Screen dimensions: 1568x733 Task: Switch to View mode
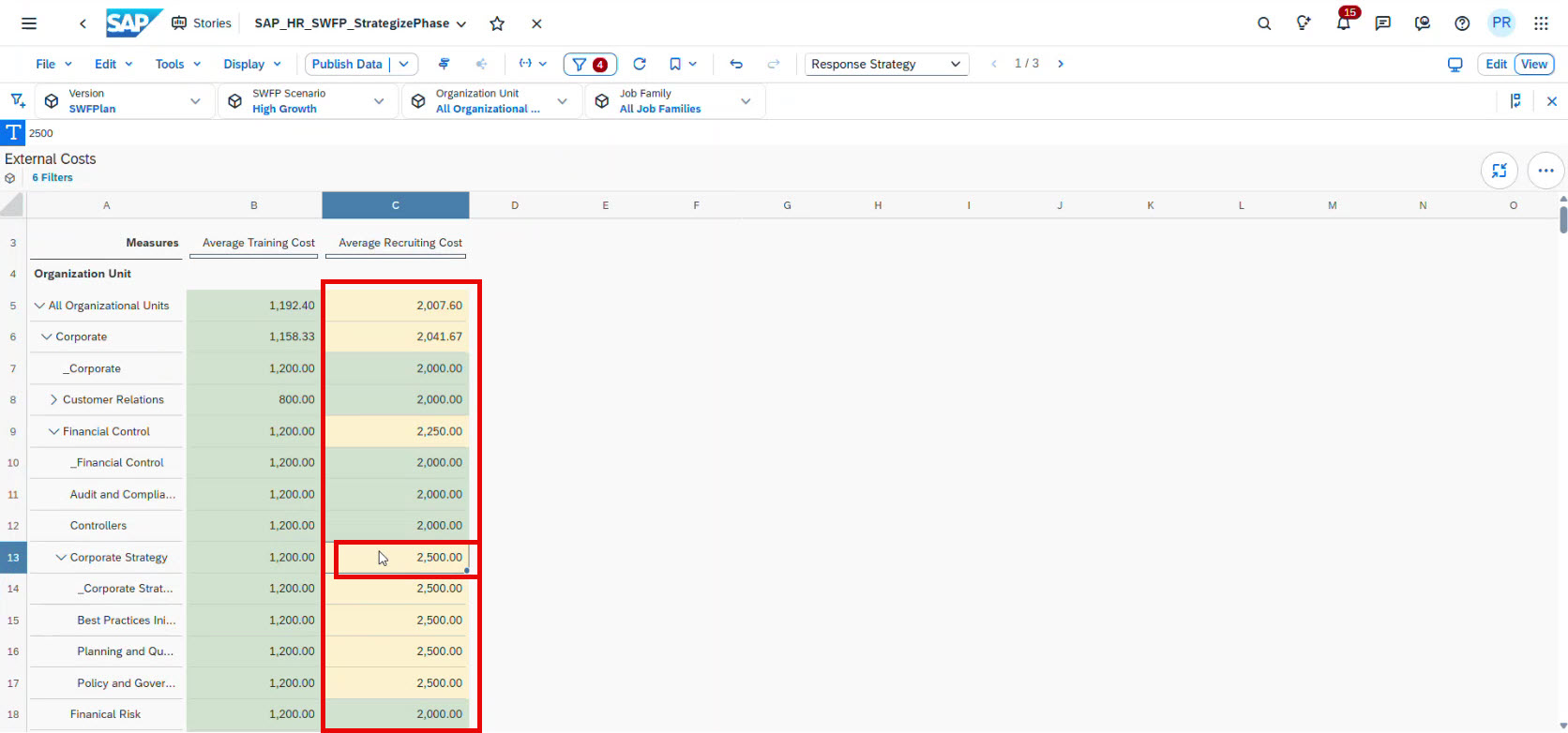pos(1534,64)
